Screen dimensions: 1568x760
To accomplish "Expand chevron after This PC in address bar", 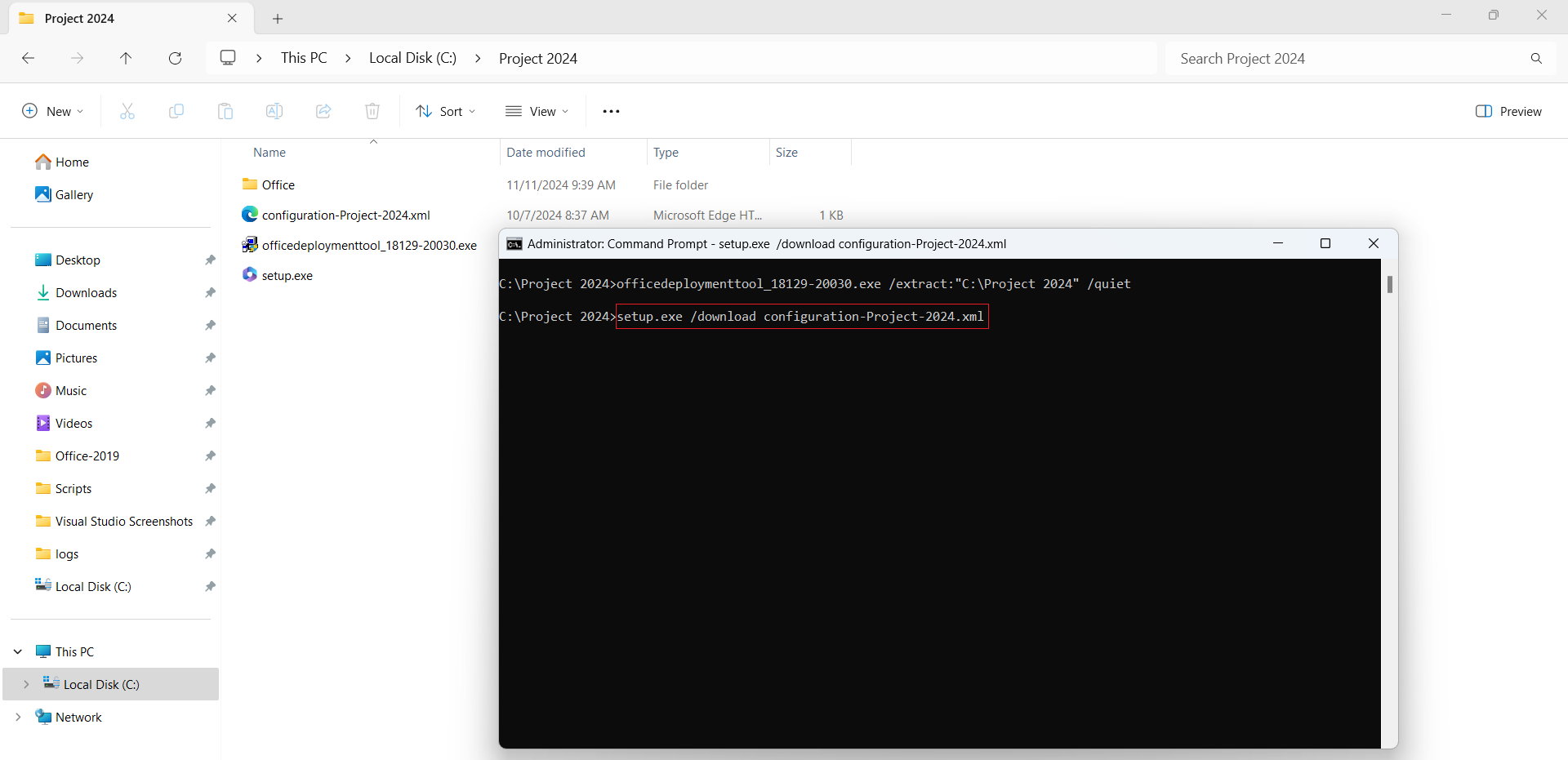I will [348, 58].
